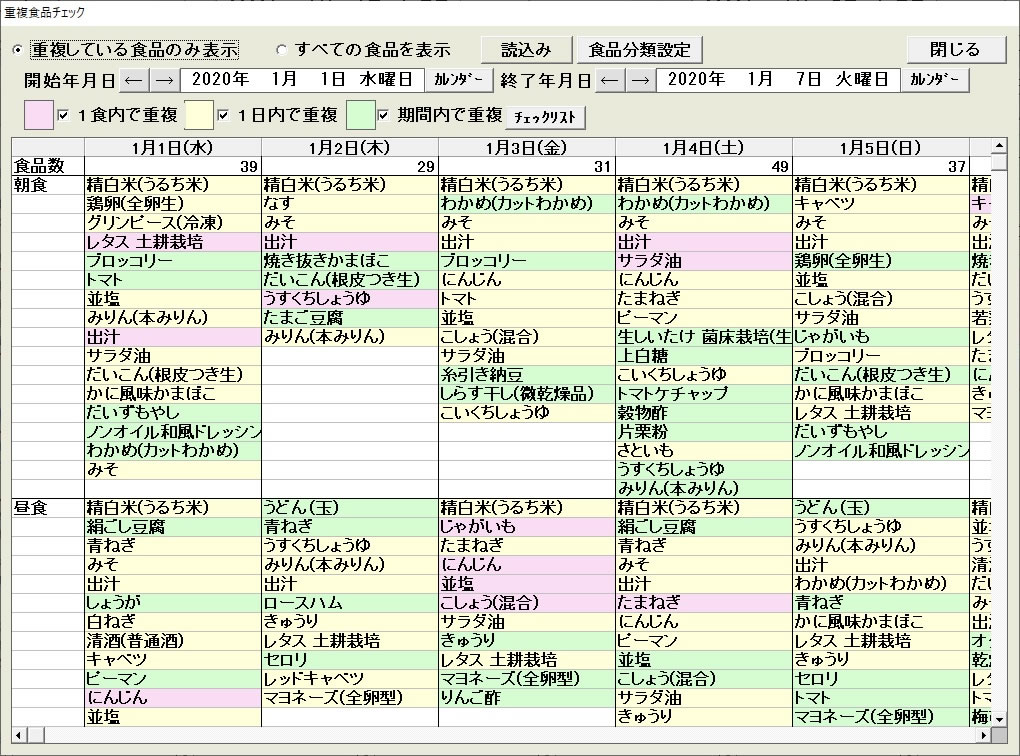Select しらす干し(微乾燥品) cell
1020x756 pixels.
[527, 394]
